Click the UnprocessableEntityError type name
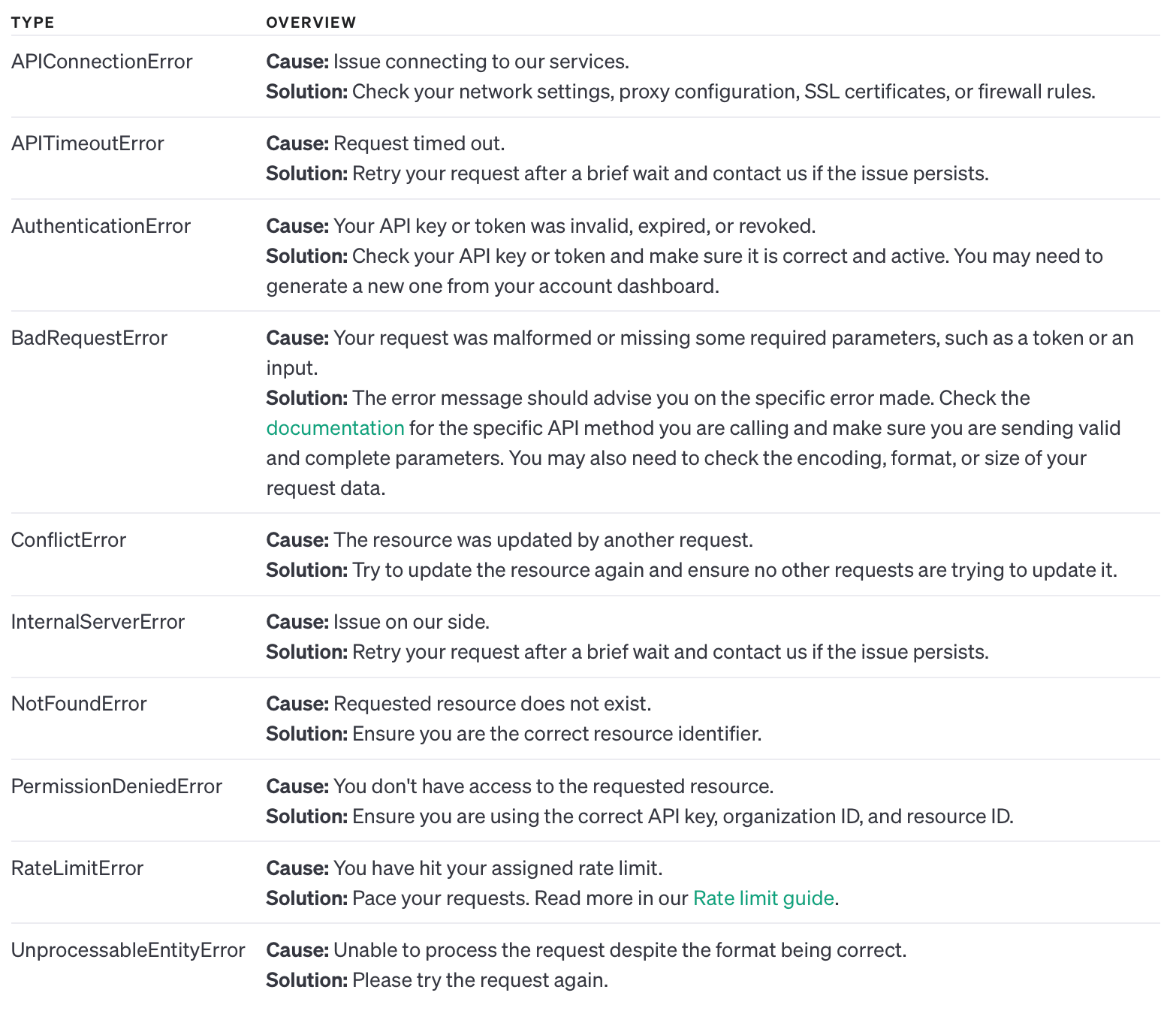Viewport: 1176px width, 1020px height. (x=128, y=950)
